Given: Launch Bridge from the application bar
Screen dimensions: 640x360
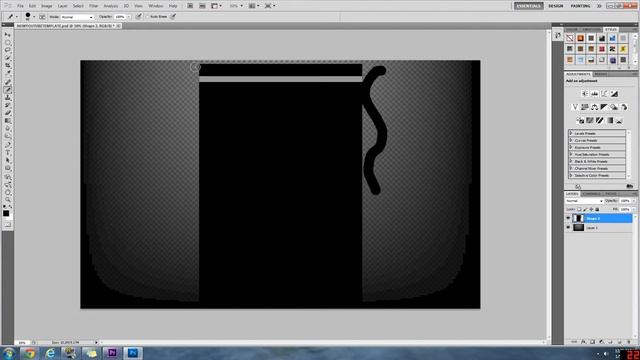Looking at the screenshot, I should click(x=190, y=6).
